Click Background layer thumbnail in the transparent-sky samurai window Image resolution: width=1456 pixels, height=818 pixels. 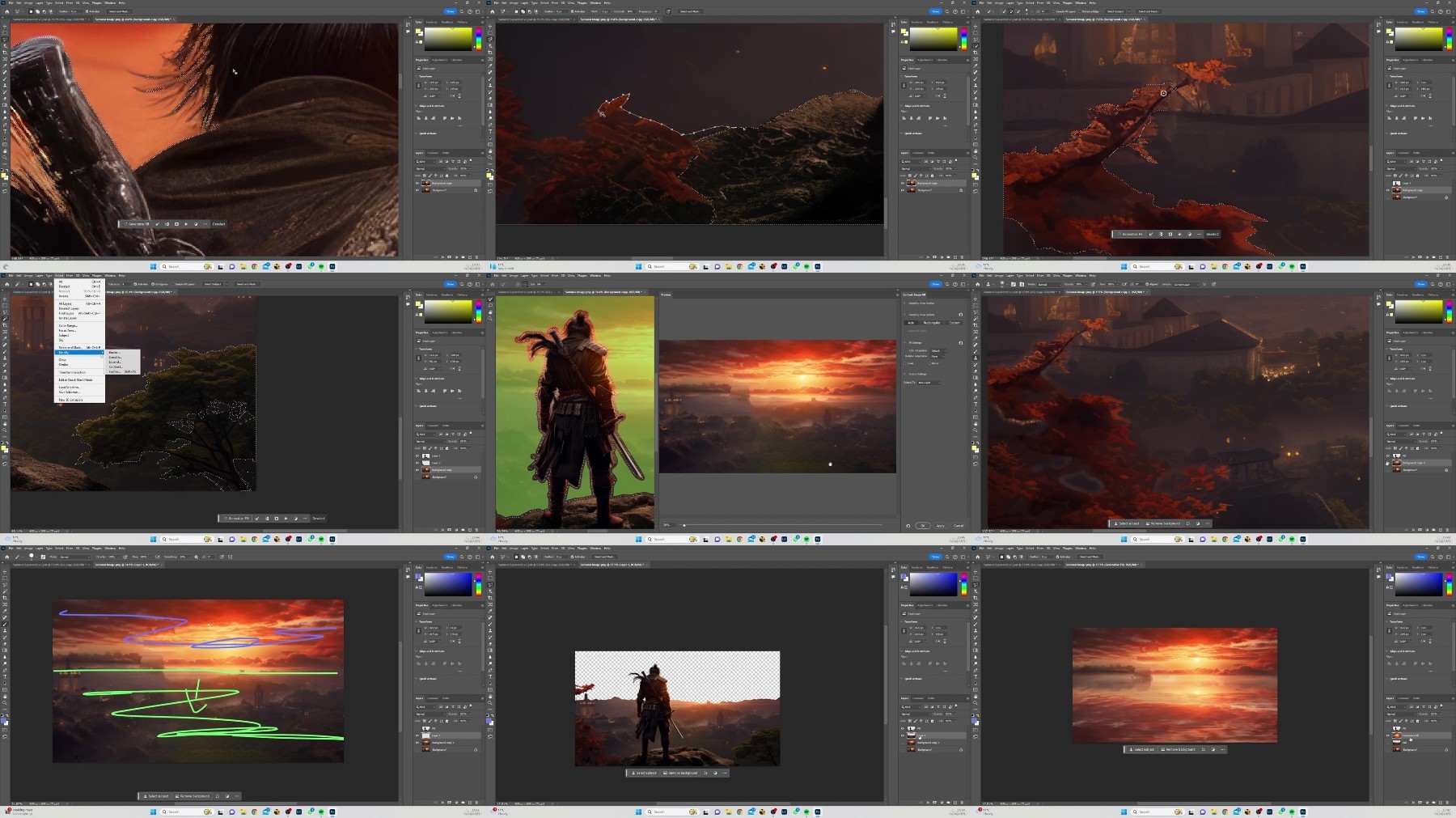point(912,749)
